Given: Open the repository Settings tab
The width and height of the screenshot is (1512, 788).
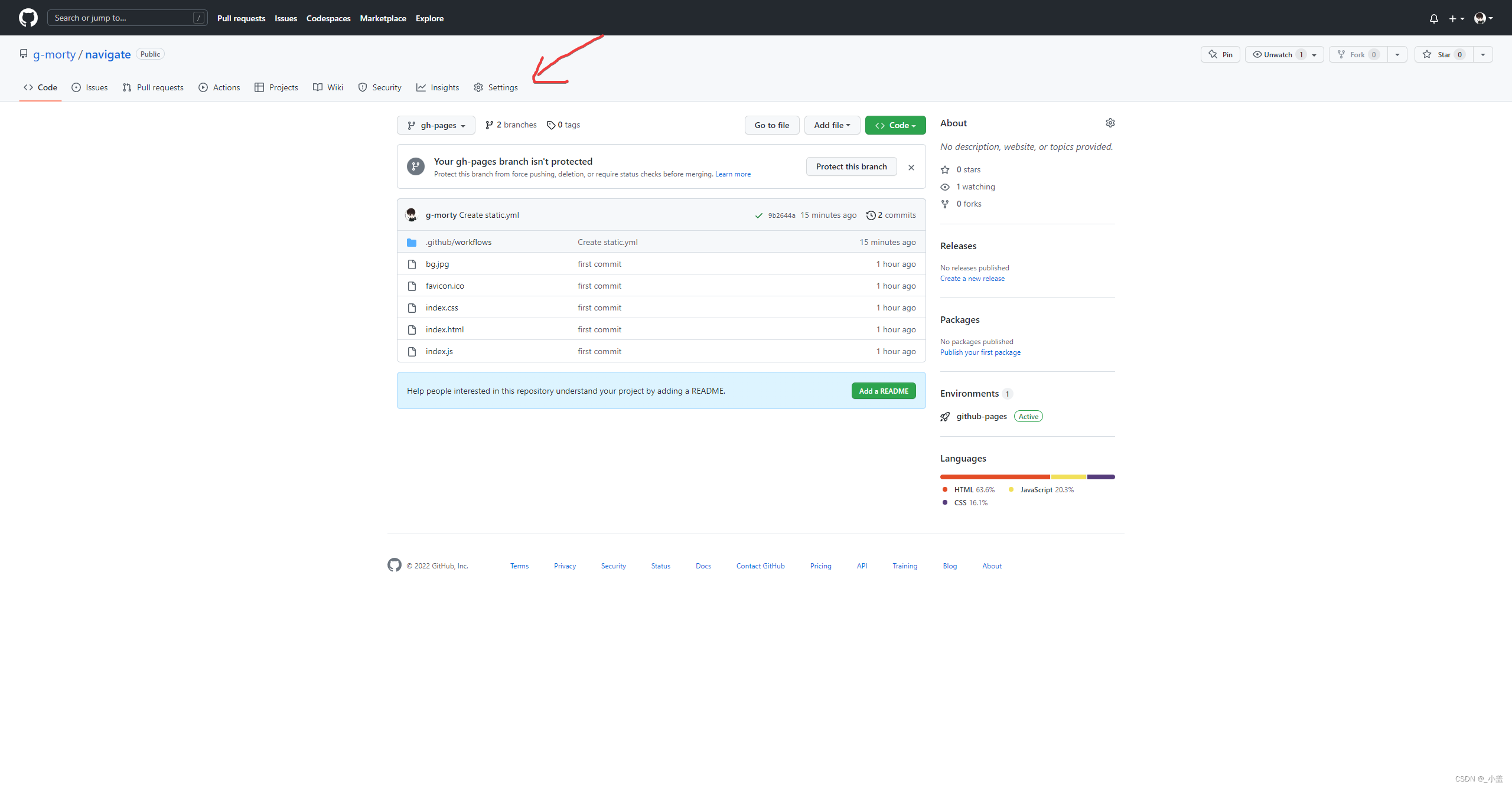Looking at the screenshot, I should (x=496, y=87).
